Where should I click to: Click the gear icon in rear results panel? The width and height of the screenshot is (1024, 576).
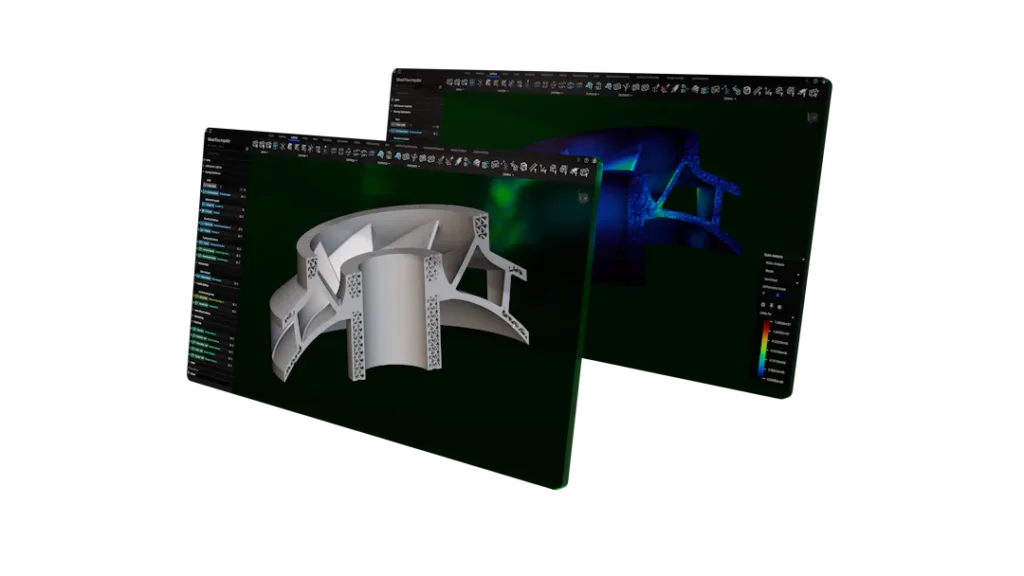click(763, 305)
